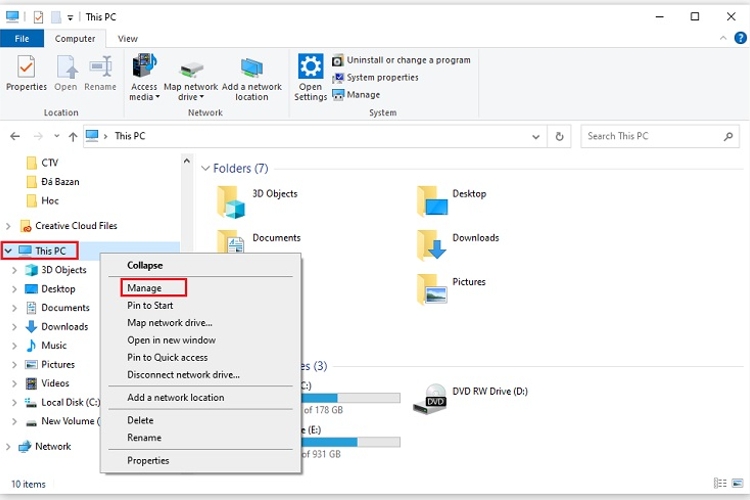
Task: Click navigation pane scroll up arrow
Action: click(187, 161)
